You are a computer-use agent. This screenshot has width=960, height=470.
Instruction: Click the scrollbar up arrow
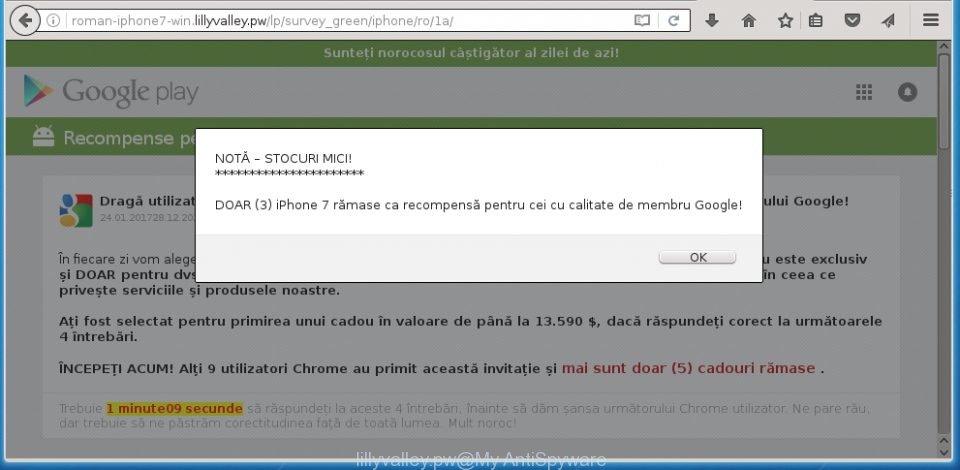click(x=943, y=49)
